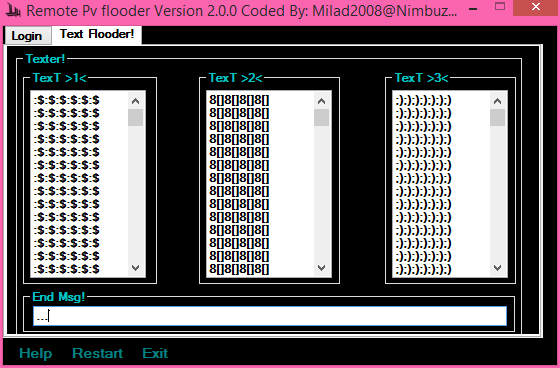This screenshot has width=560, height=368.
Task: Click scrollbar thumb in TexT >3< box
Action: (497, 118)
